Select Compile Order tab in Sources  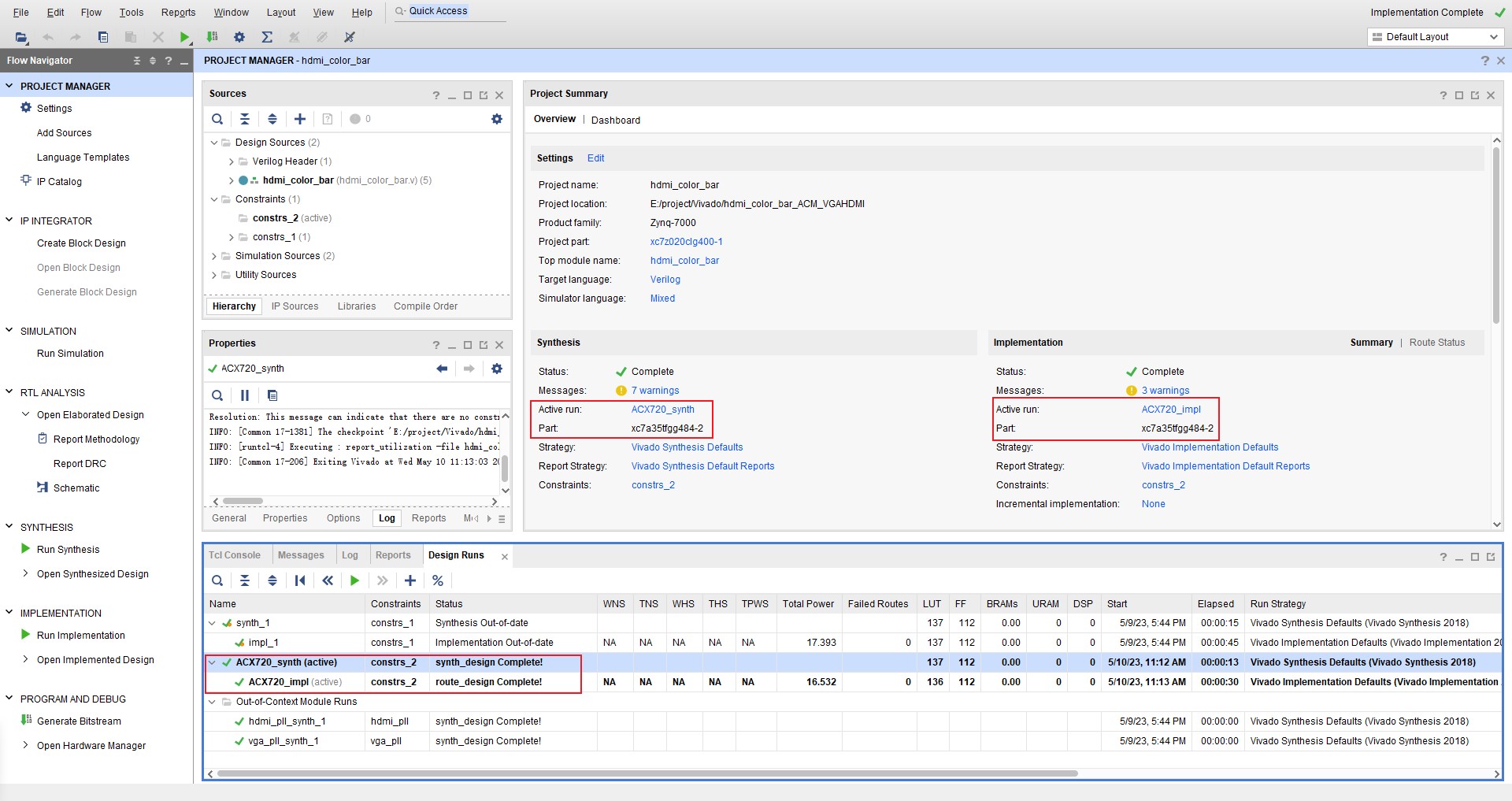pos(425,306)
